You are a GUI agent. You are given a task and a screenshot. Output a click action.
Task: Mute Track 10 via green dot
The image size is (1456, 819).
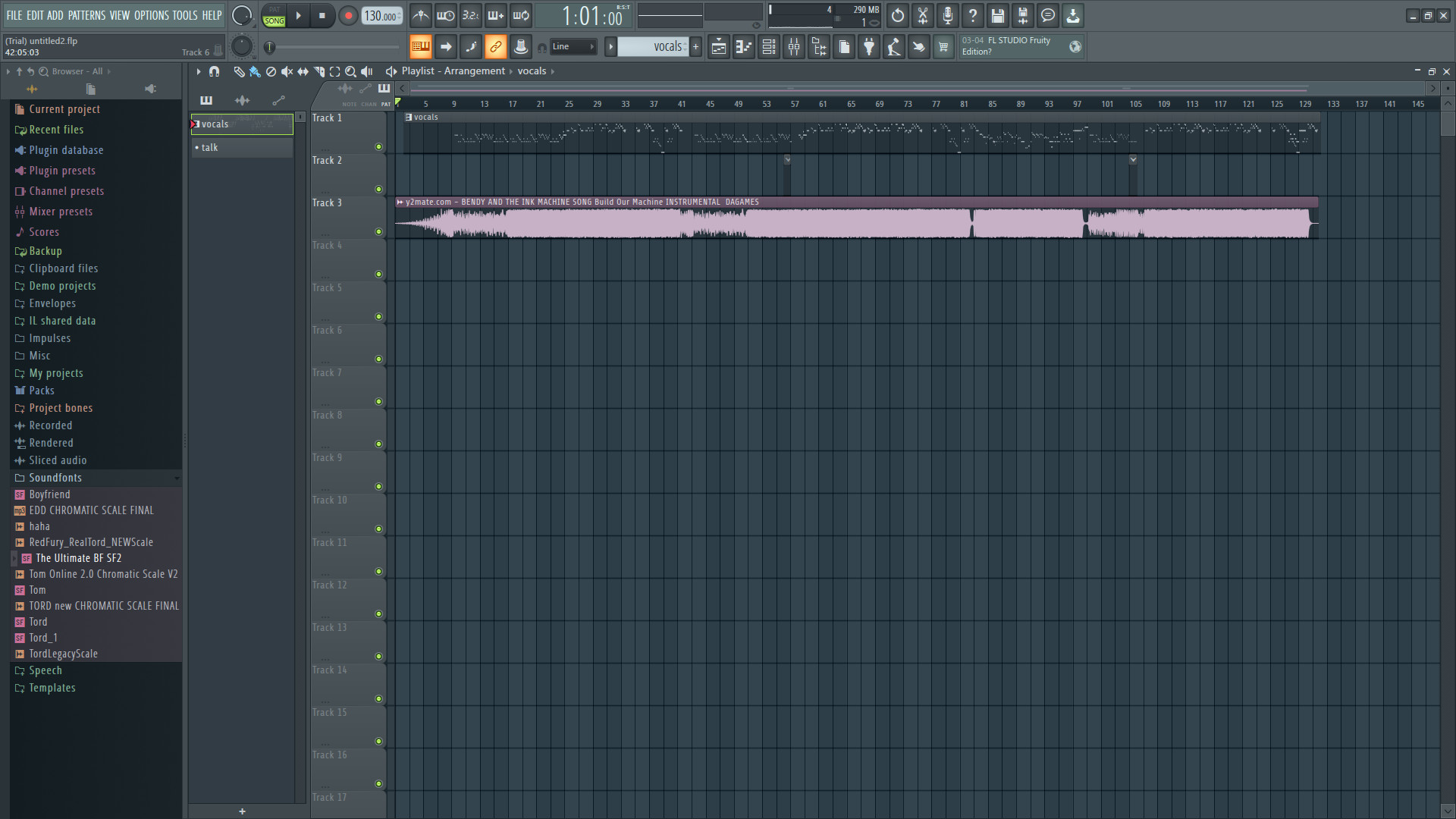click(378, 529)
